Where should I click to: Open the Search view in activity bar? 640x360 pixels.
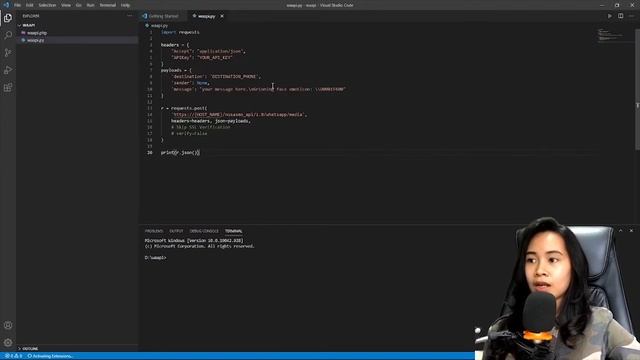pos(8,35)
